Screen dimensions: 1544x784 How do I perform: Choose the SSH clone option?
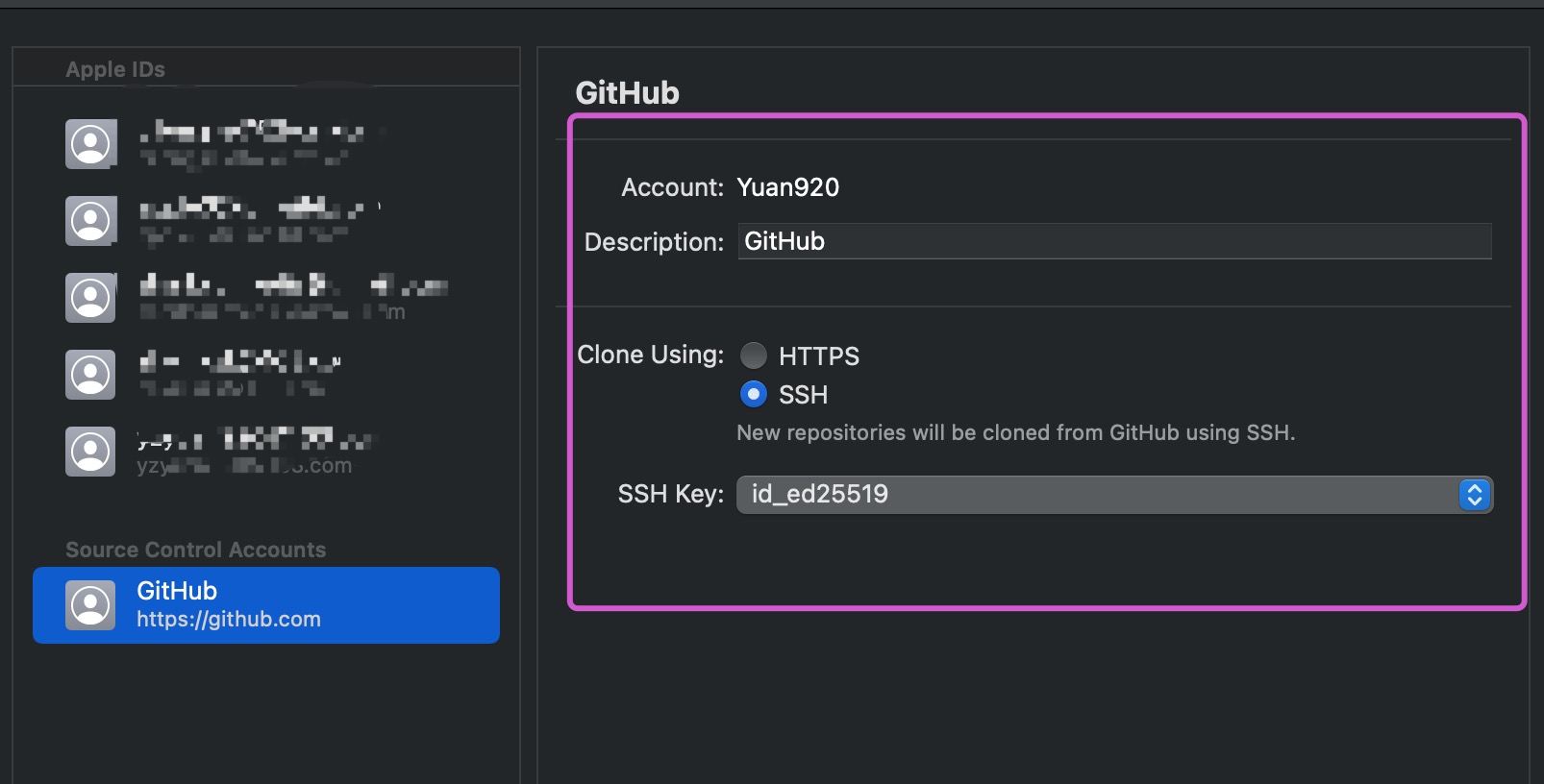(754, 394)
